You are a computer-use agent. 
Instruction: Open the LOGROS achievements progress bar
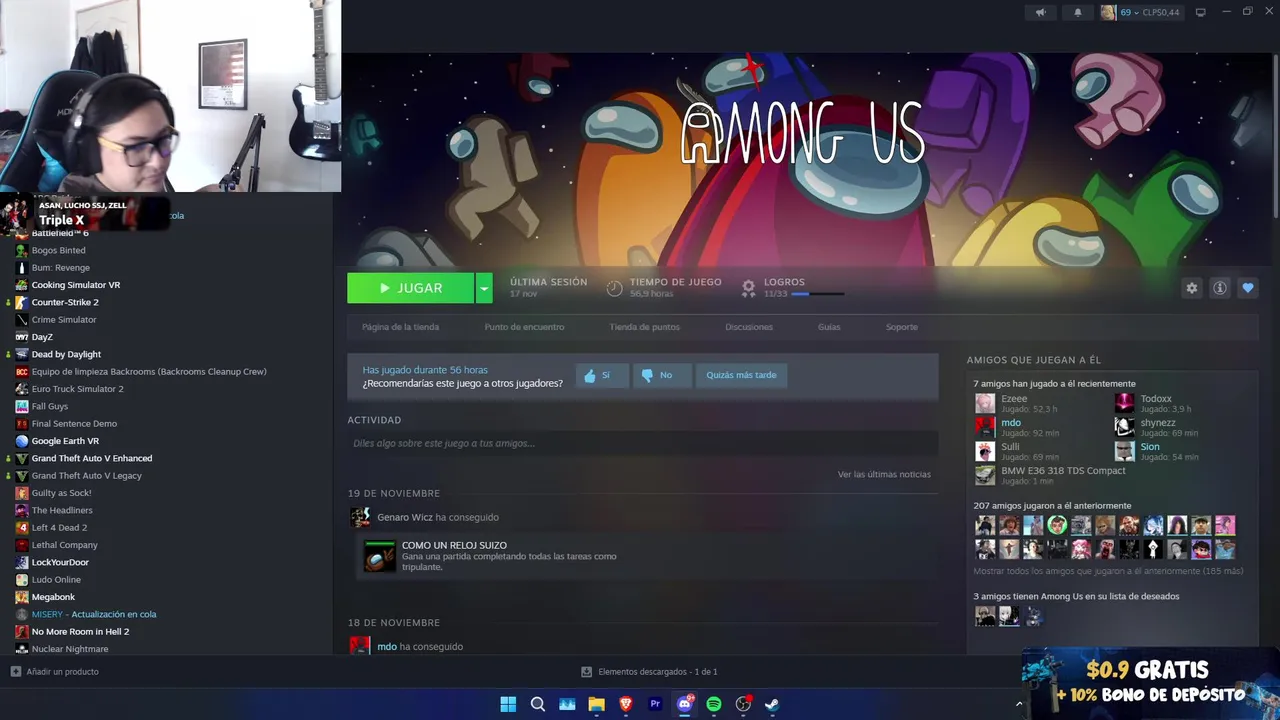click(x=817, y=294)
